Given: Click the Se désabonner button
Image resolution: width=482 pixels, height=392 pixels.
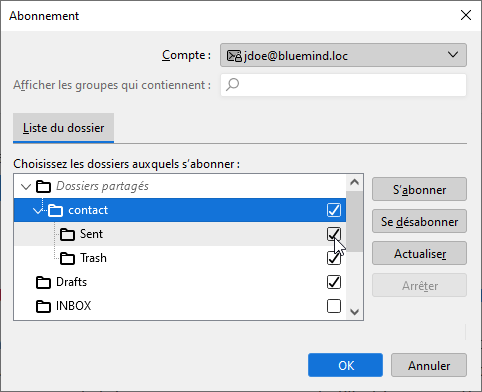Looking at the screenshot, I should pyautogui.click(x=419, y=221).
